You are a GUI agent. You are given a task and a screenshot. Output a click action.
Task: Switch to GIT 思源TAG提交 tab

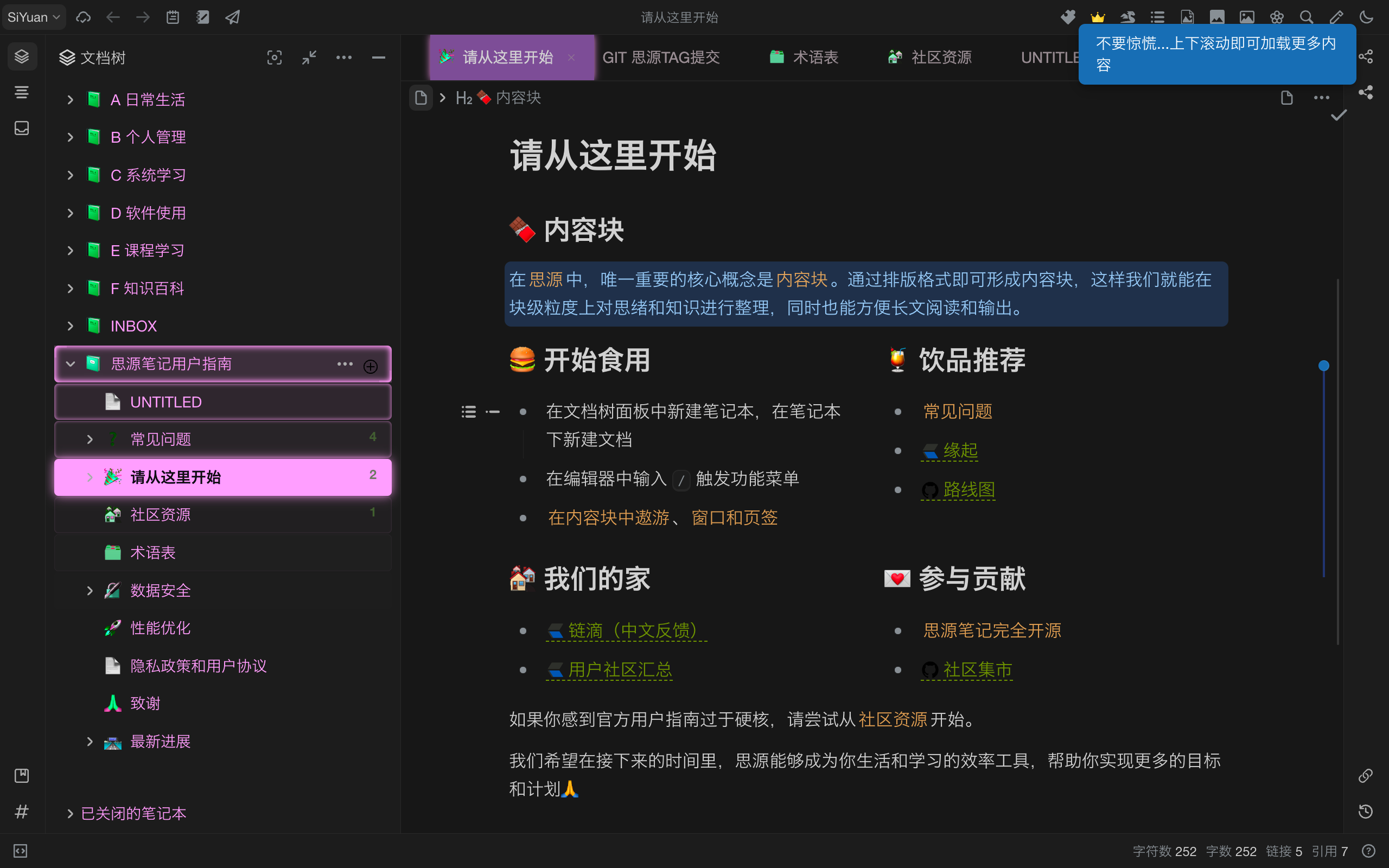point(661,58)
